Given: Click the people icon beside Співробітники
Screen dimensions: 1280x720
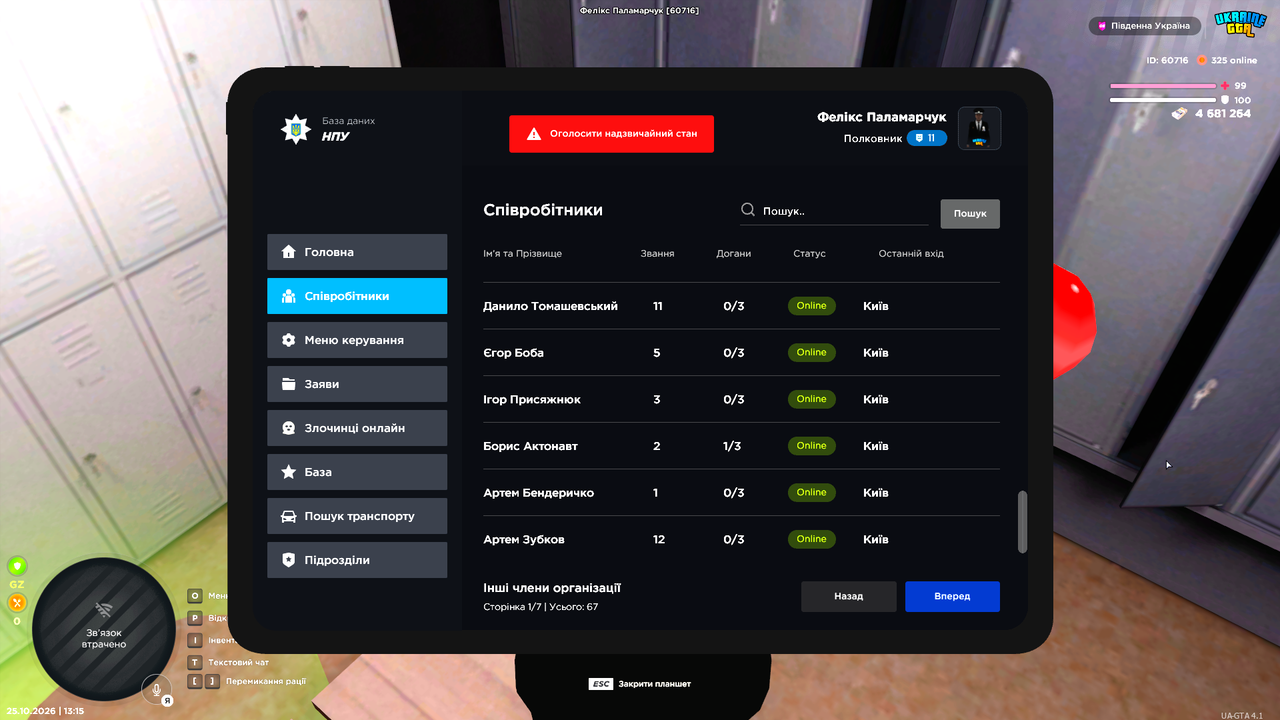Looking at the screenshot, I should (288, 296).
